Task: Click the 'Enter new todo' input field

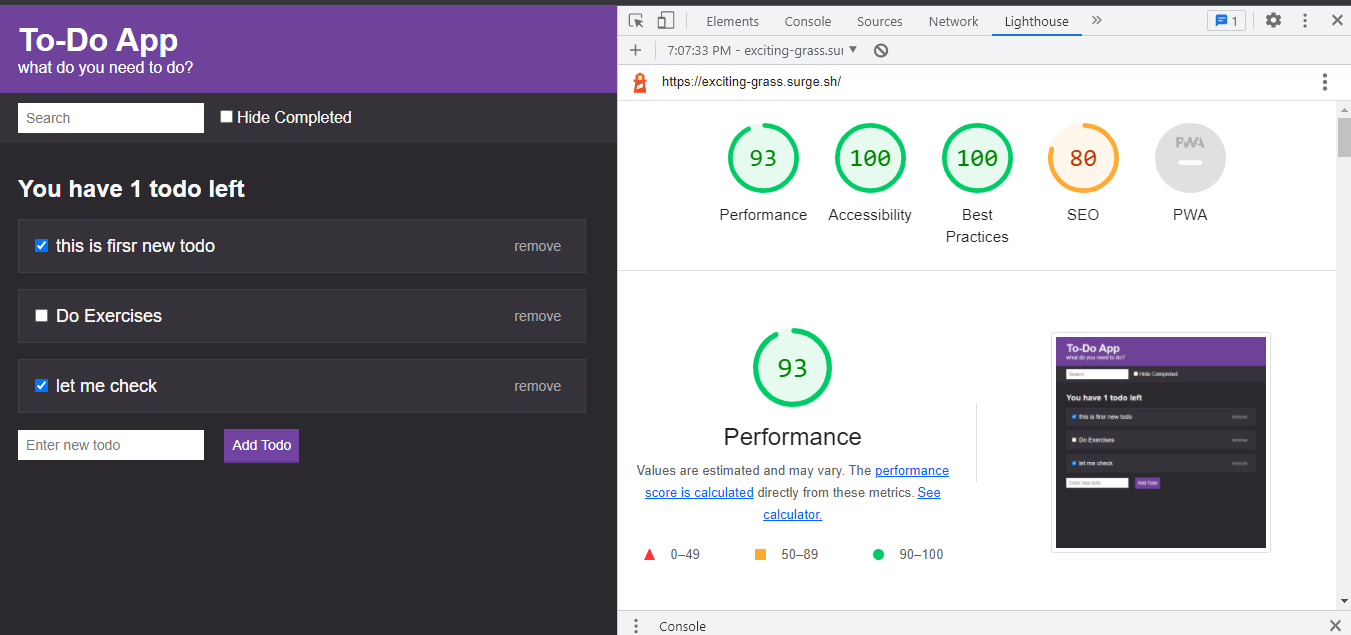Action: click(x=110, y=445)
